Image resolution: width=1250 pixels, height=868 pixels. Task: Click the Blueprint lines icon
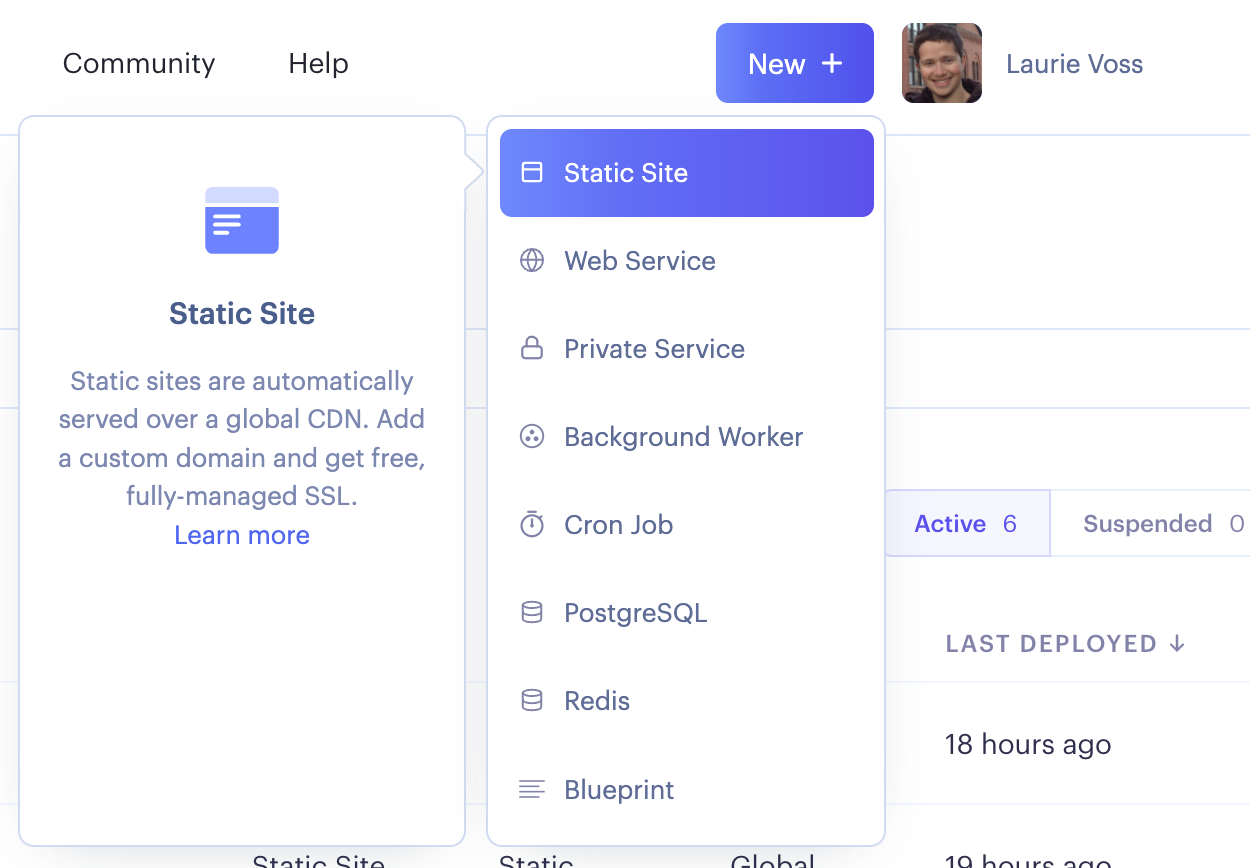click(x=532, y=789)
